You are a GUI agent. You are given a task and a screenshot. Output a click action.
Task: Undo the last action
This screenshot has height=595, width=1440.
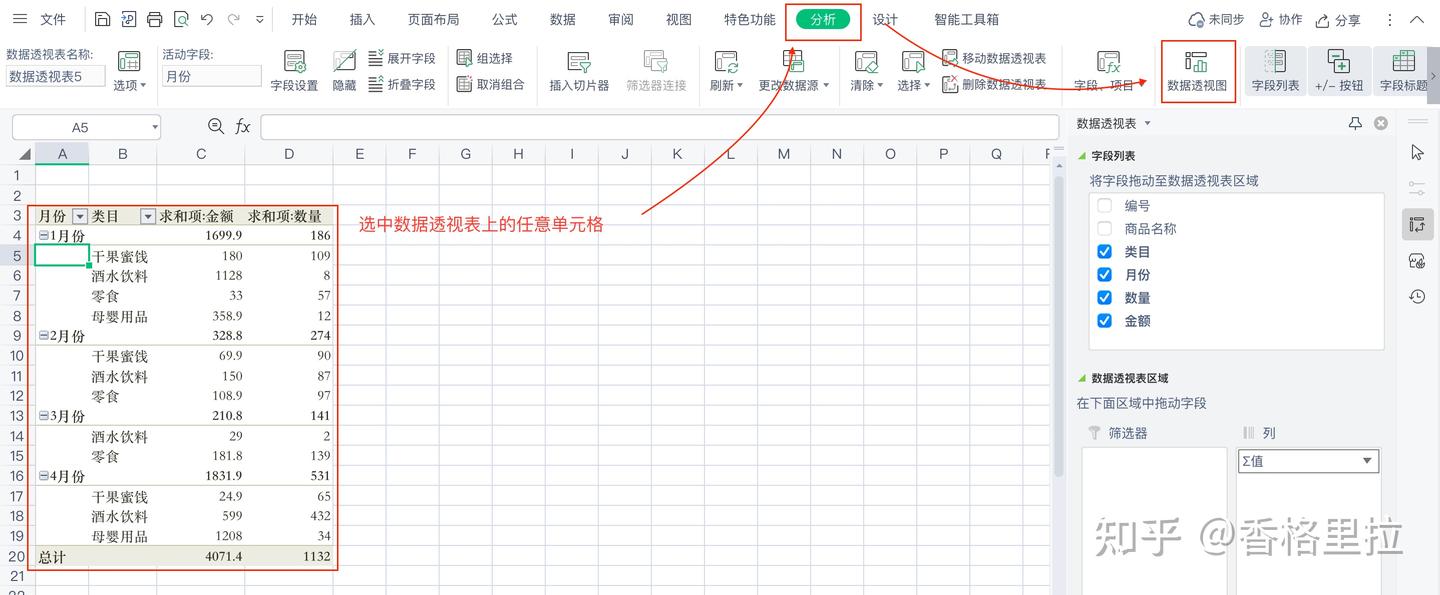(206, 19)
